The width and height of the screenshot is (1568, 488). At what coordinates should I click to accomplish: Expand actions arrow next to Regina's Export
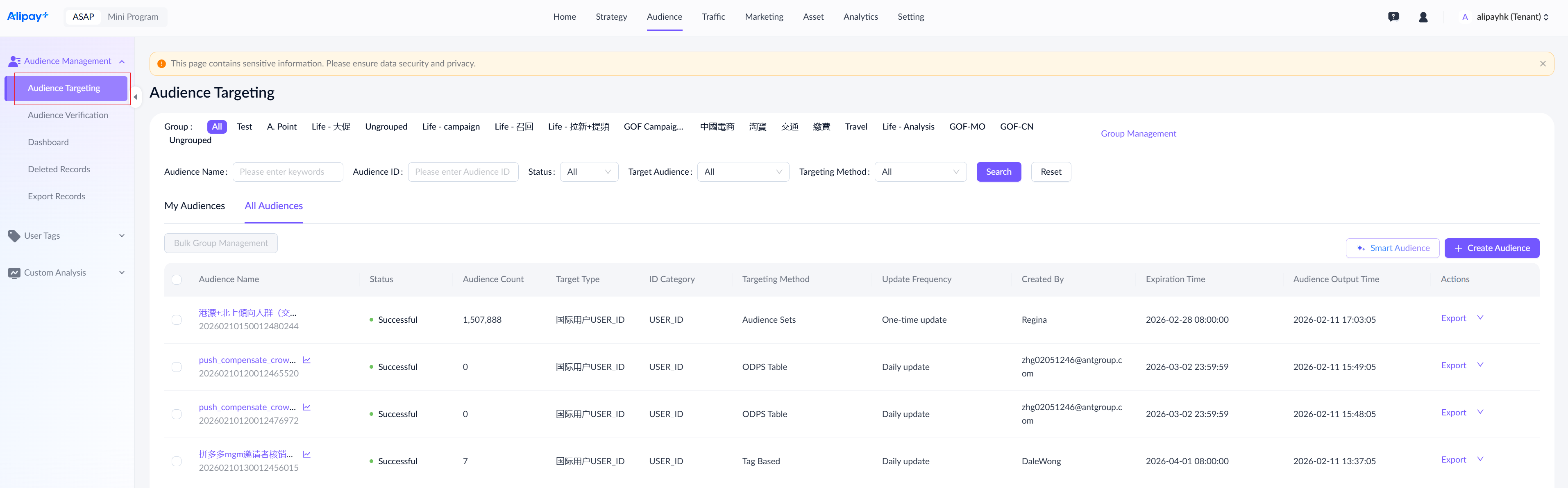tap(1480, 318)
